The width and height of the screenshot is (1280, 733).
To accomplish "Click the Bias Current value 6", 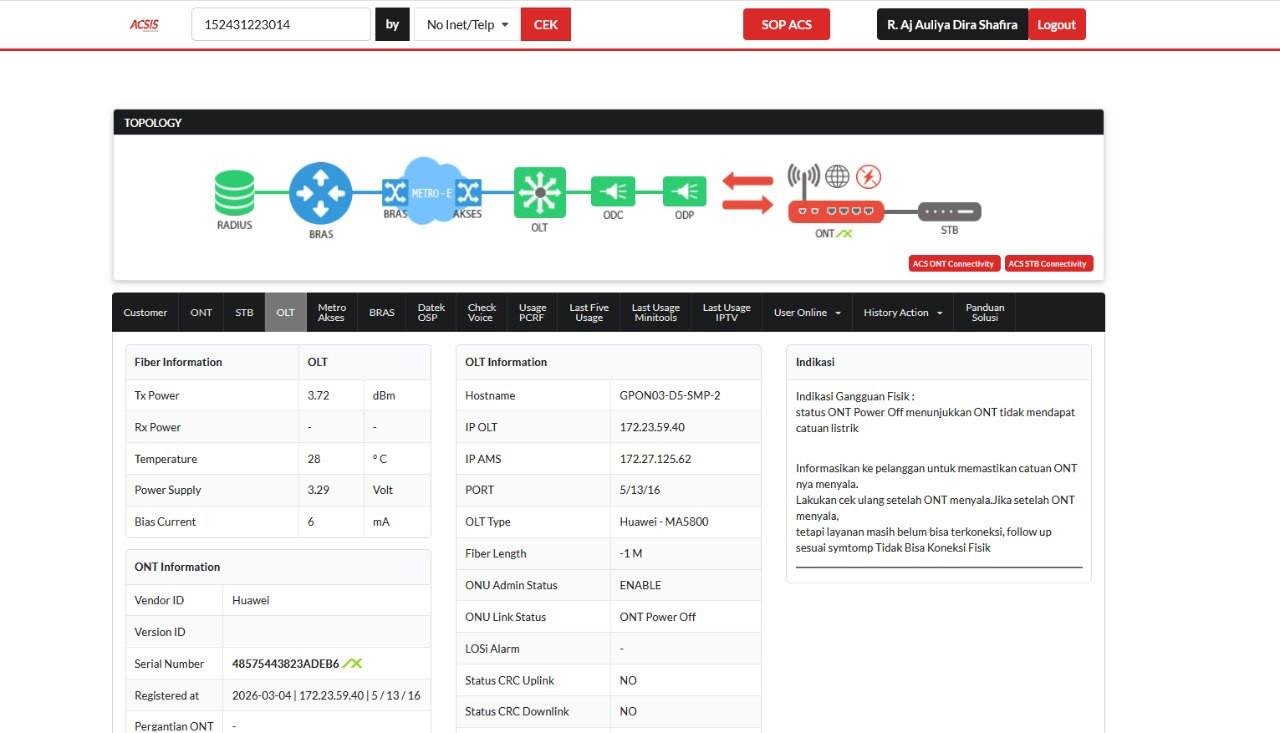I will 311,522.
